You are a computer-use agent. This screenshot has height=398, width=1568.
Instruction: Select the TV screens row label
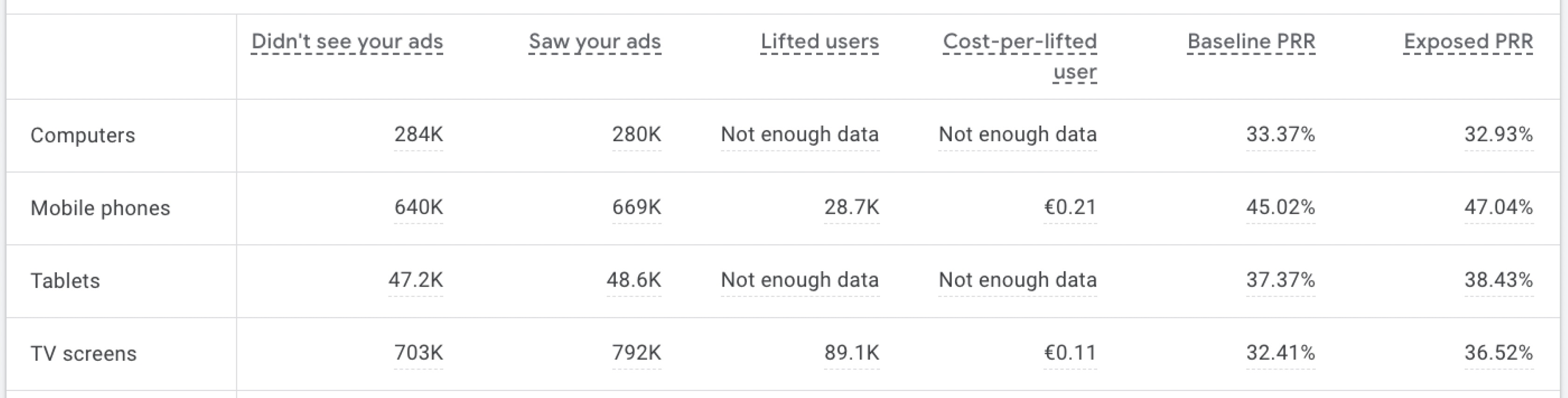pos(83,354)
